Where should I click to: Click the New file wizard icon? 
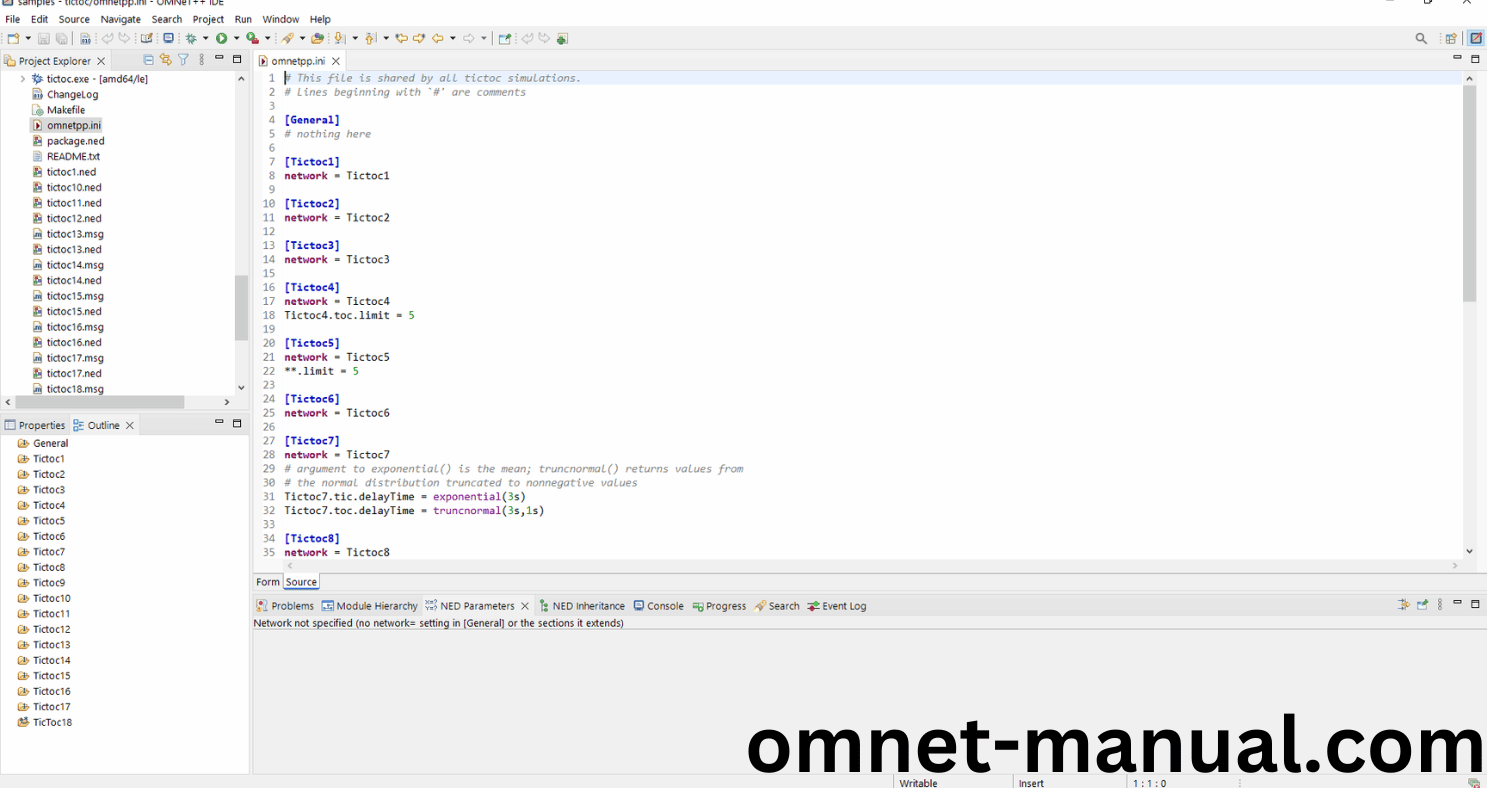tap(13, 39)
